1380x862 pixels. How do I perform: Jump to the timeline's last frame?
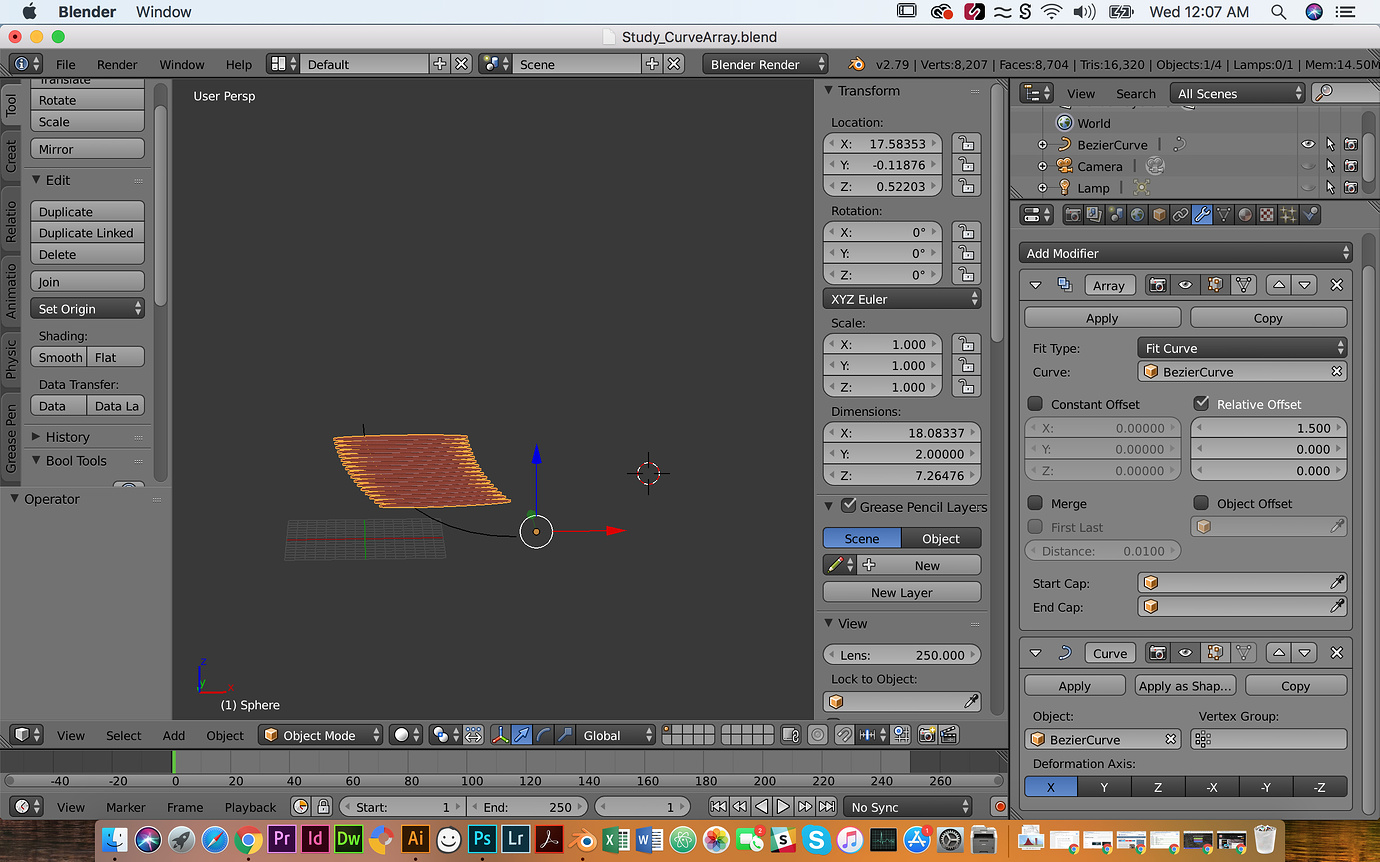pos(827,807)
